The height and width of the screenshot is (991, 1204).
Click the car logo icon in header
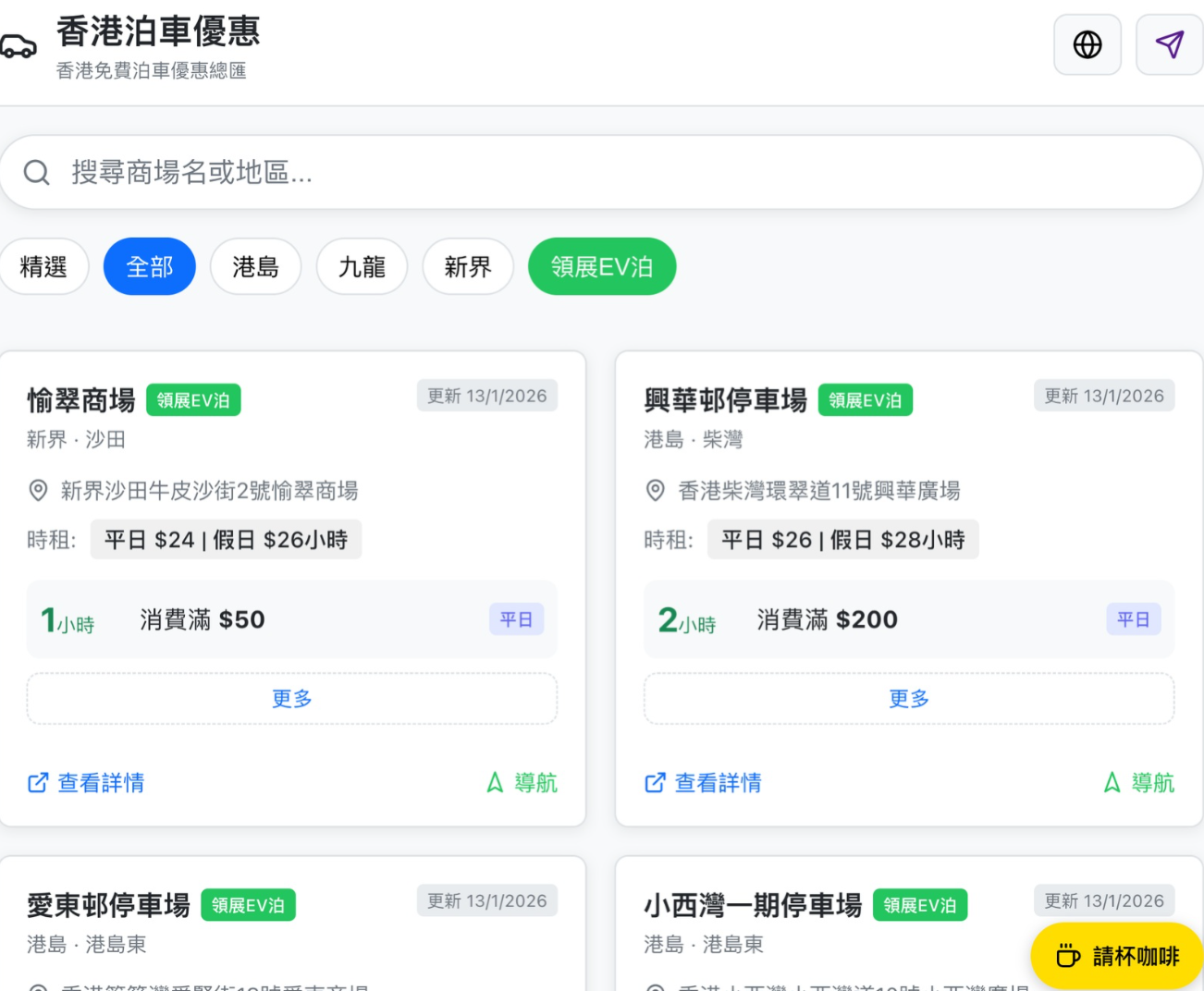pos(18,46)
